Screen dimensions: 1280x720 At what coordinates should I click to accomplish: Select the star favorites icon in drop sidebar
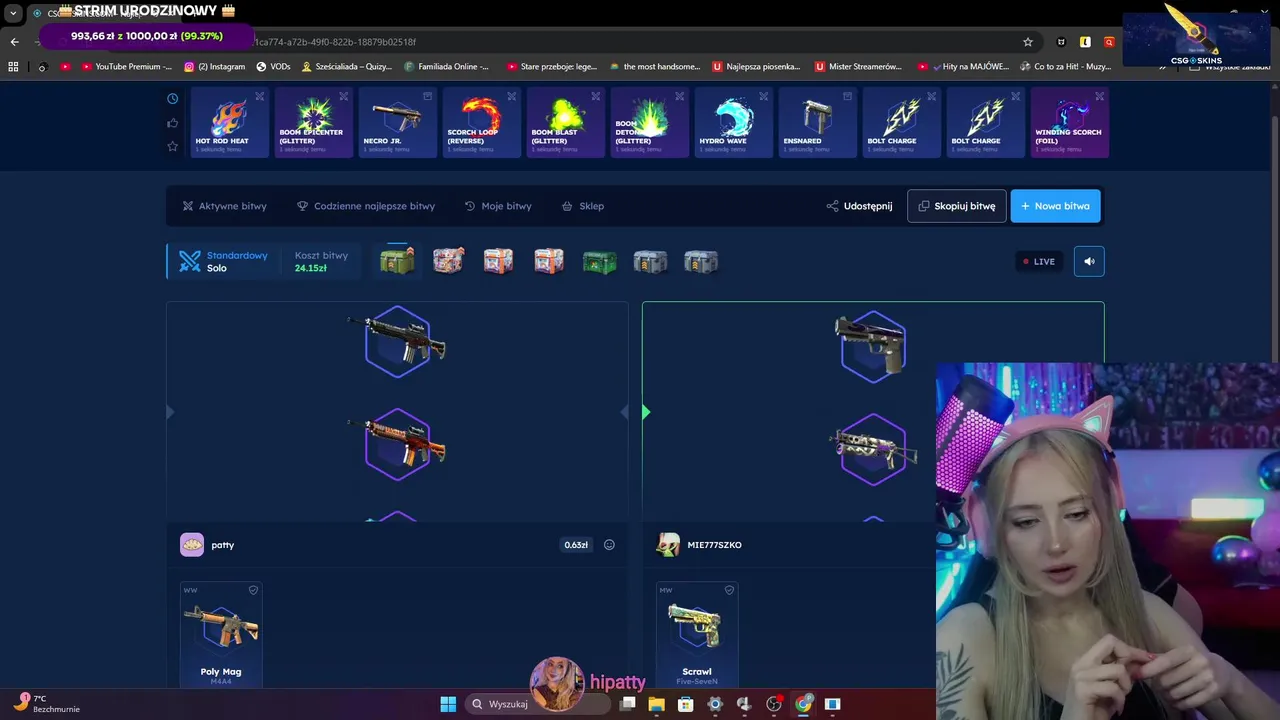(172, 146)
